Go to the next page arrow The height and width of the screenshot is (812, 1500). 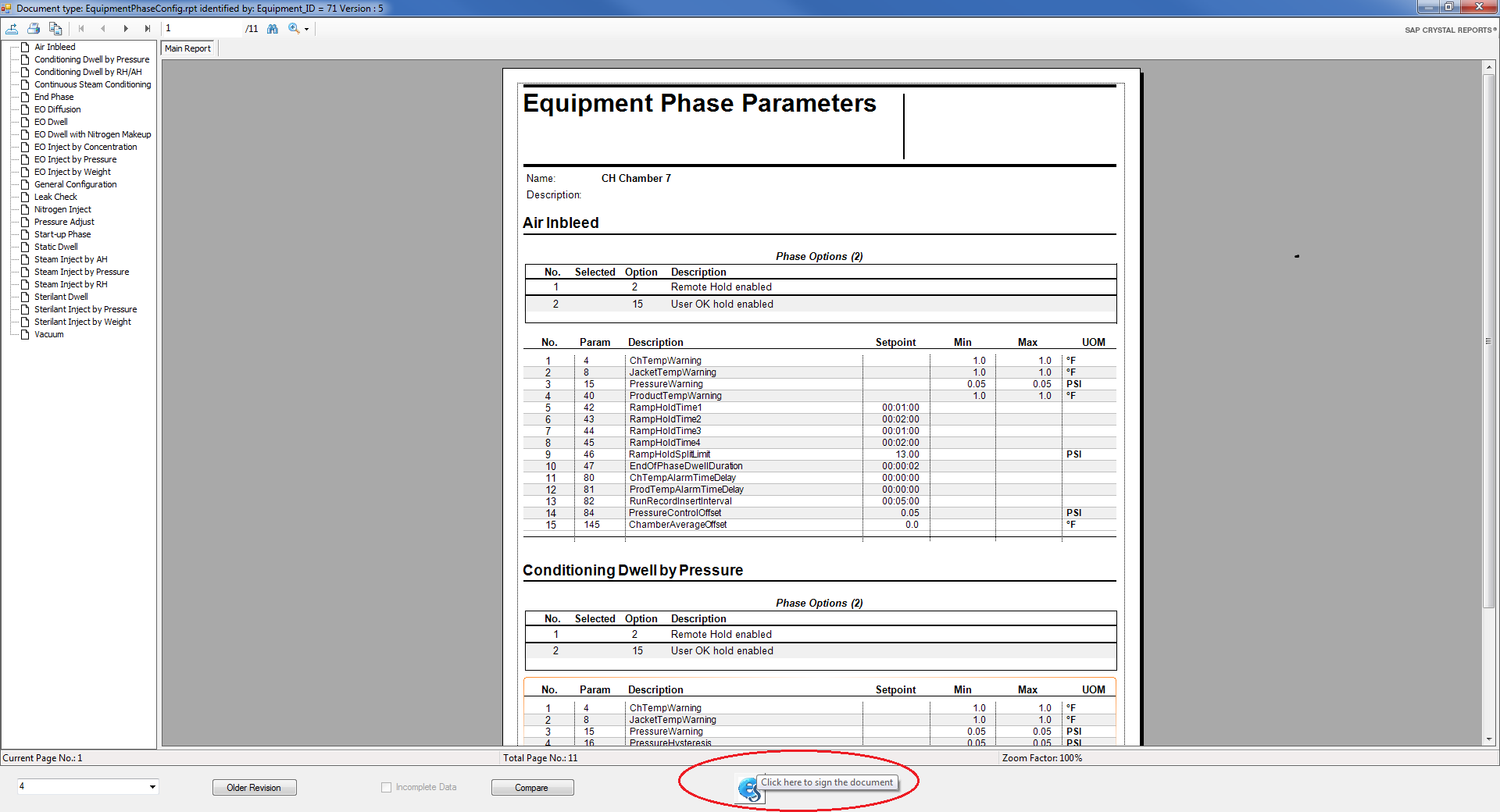coord(125,29)
